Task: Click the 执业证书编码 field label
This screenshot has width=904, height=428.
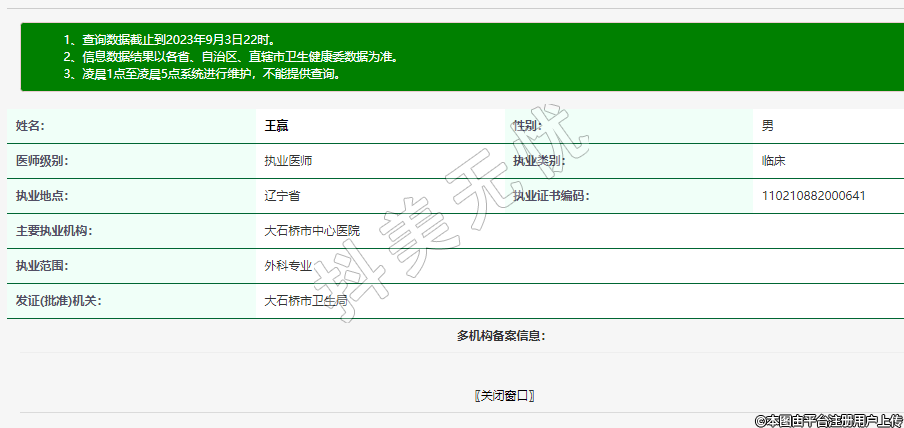Action: click(551, 196)
